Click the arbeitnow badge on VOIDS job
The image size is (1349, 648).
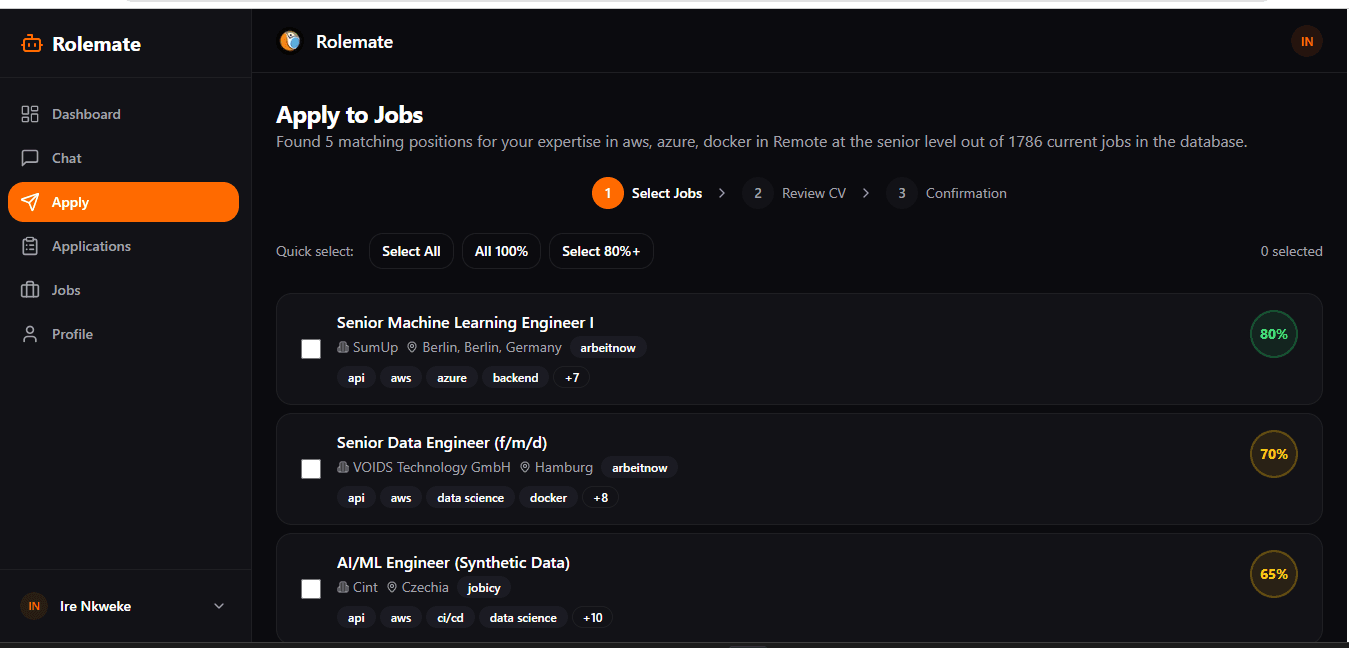(640, 468)
